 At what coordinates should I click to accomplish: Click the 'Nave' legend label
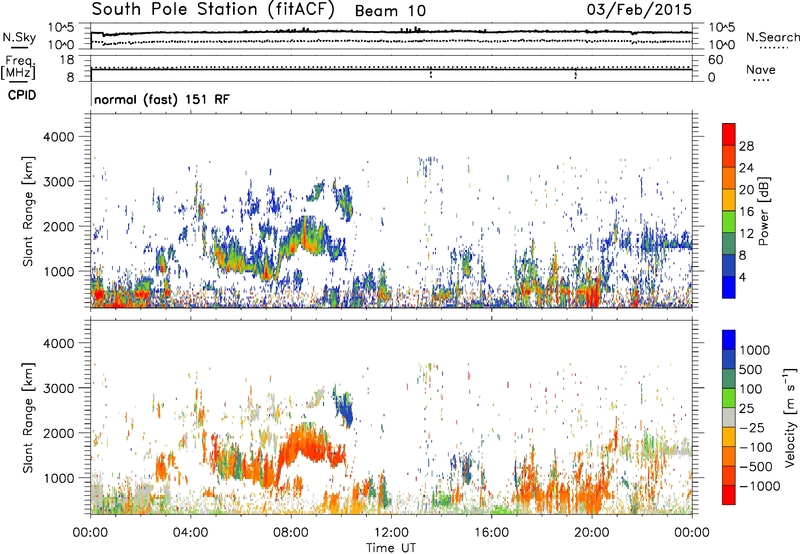coord(761,69)
